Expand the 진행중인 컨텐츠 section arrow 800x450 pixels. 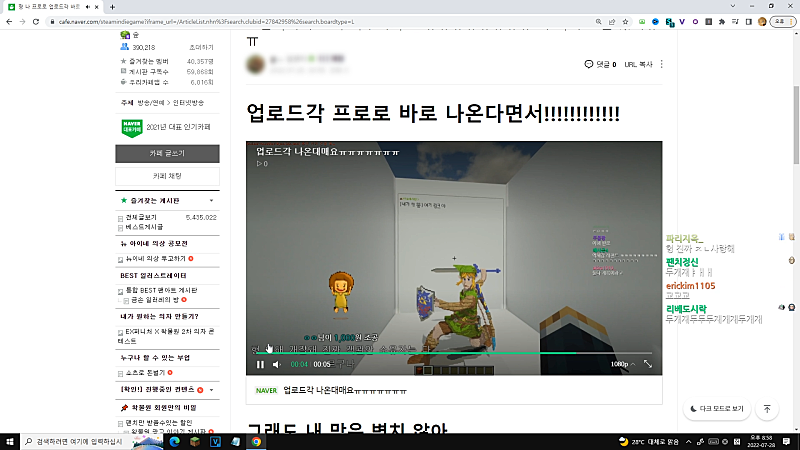point(211,390)
